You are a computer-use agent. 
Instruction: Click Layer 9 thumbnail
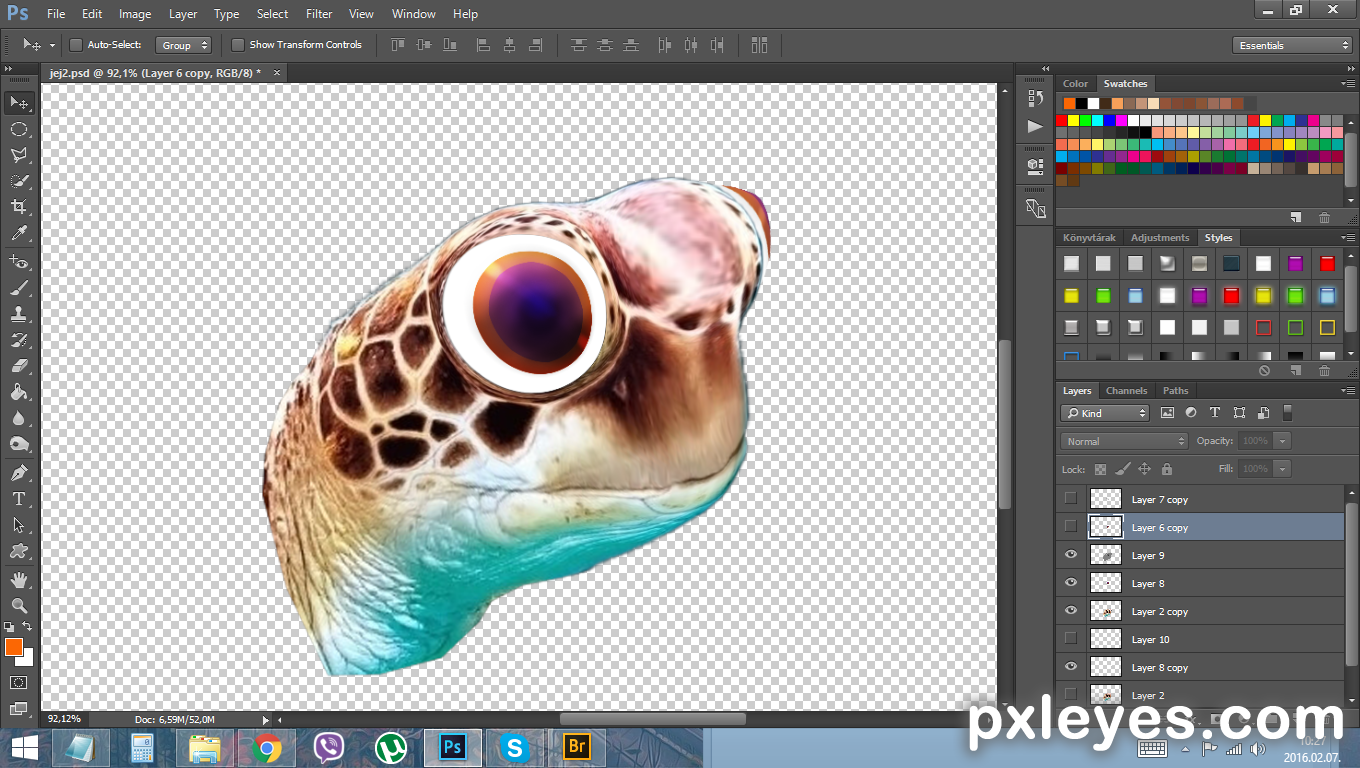coord(1105,555)
